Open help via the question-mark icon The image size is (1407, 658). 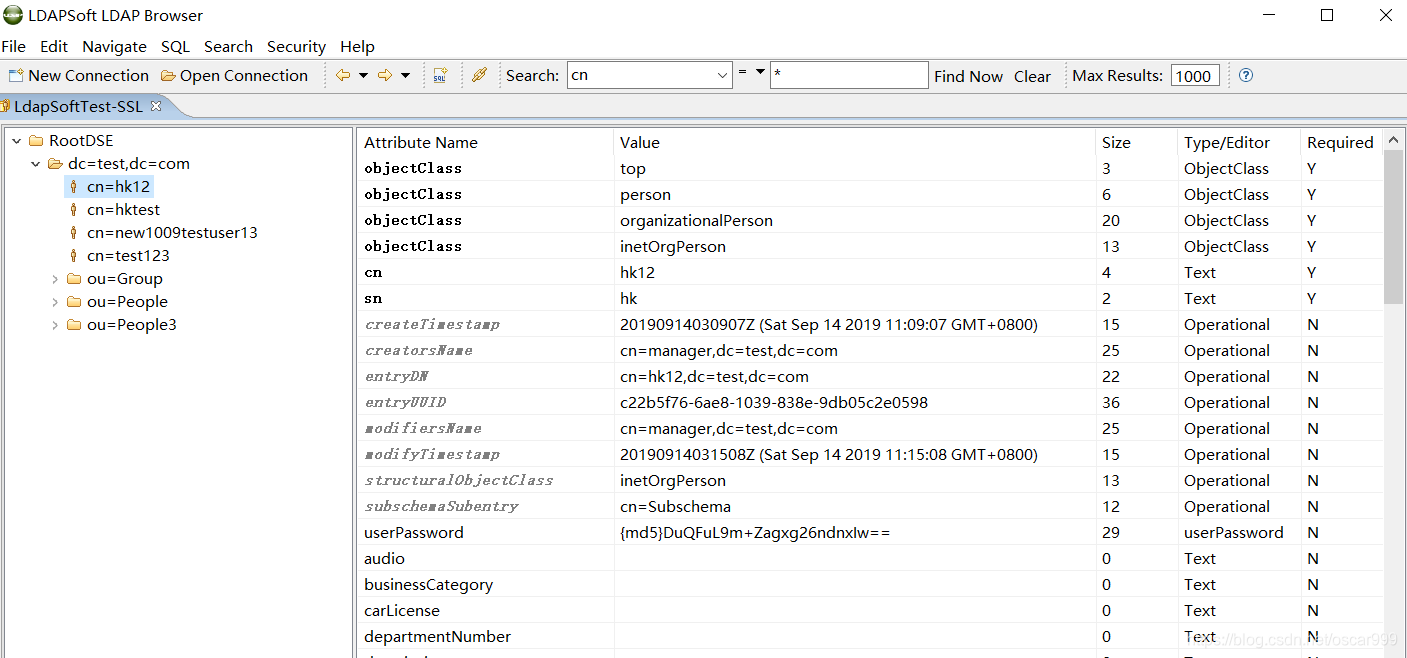[1244, 75]
